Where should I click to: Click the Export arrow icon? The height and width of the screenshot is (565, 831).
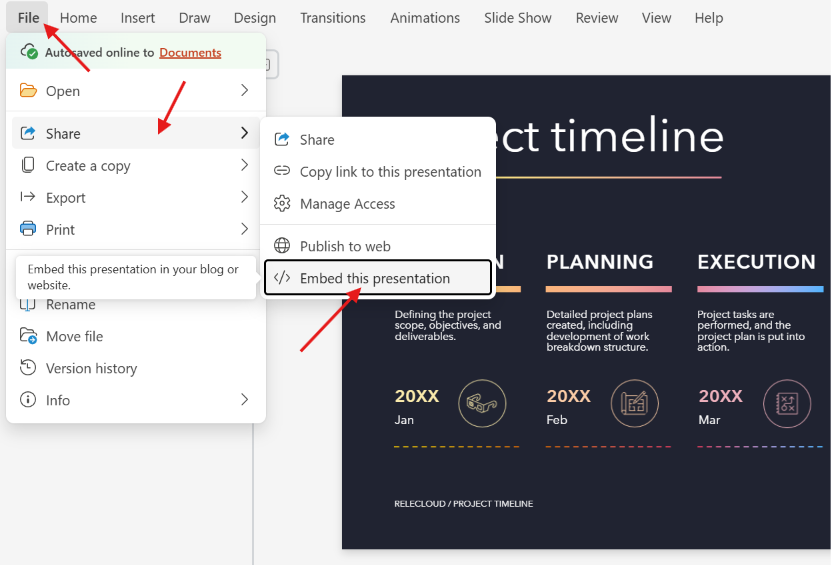click(28, 197)
